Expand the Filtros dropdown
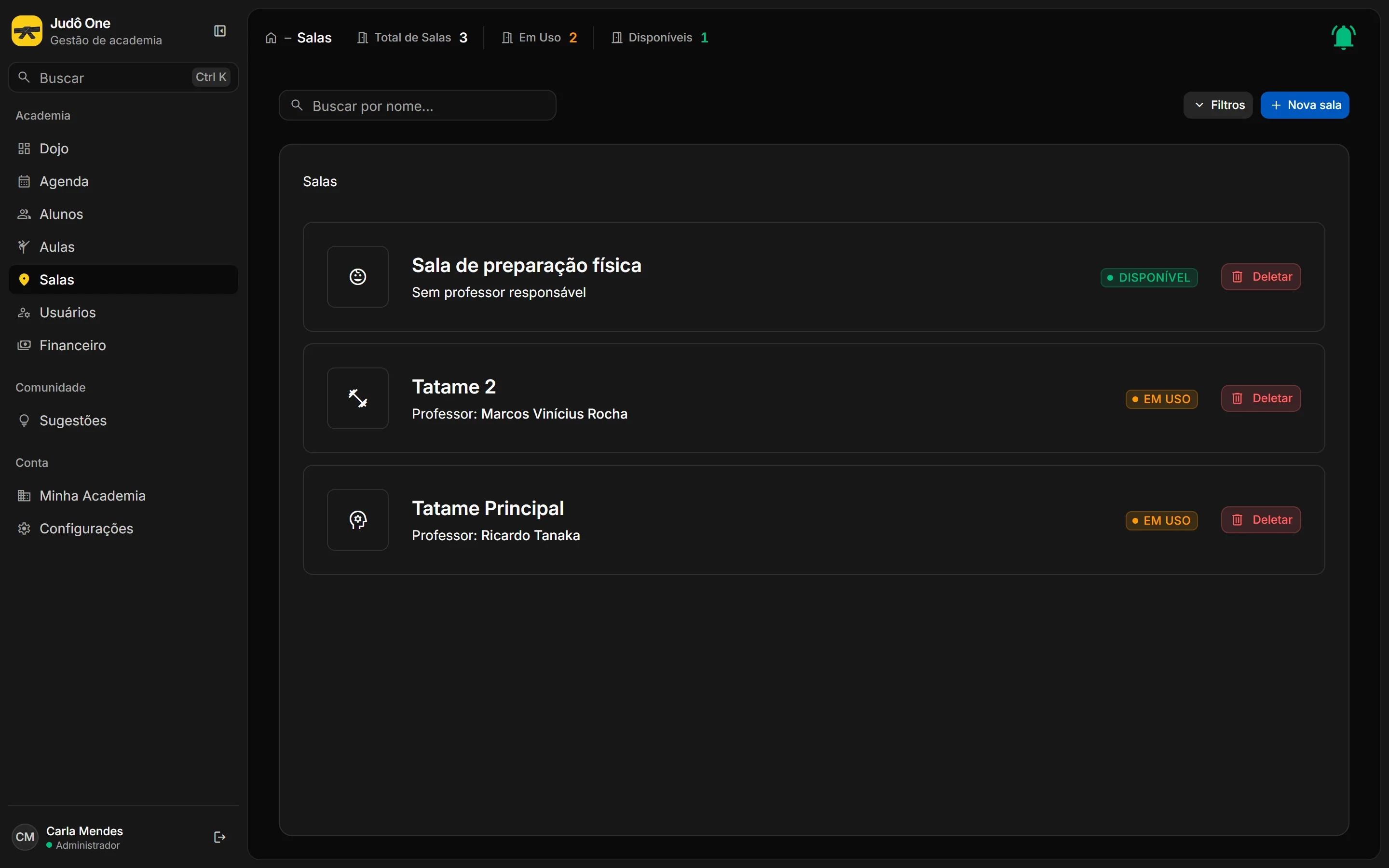 coord(1218,105)
